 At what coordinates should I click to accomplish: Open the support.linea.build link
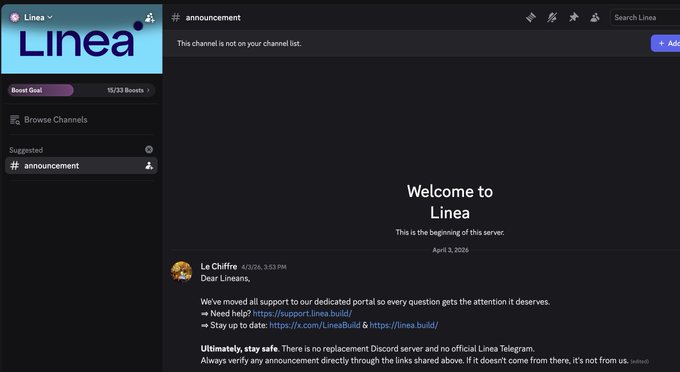click(x=302, y=313)
